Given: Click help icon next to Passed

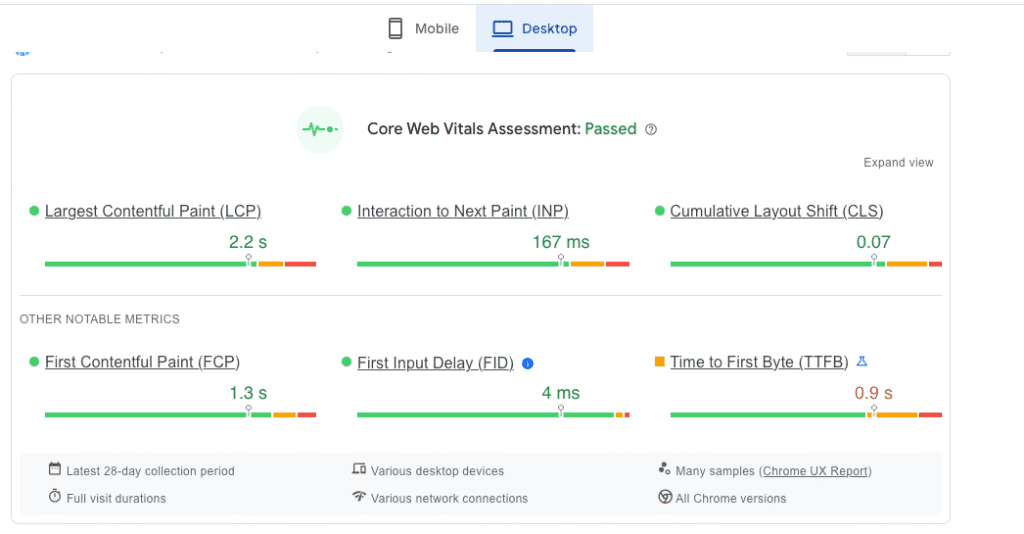Looking at the screenshot, I should 651,129.
